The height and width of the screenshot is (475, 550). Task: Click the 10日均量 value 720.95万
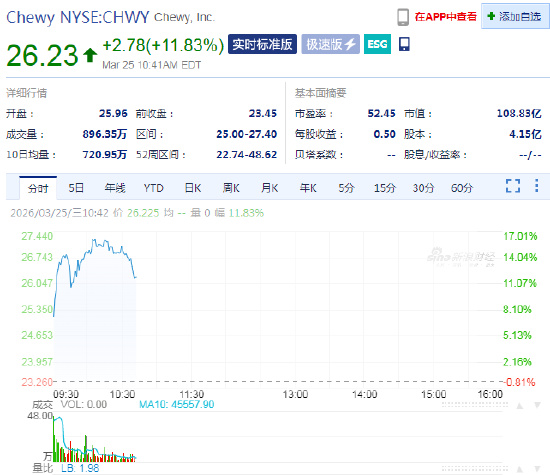[105, 154]
